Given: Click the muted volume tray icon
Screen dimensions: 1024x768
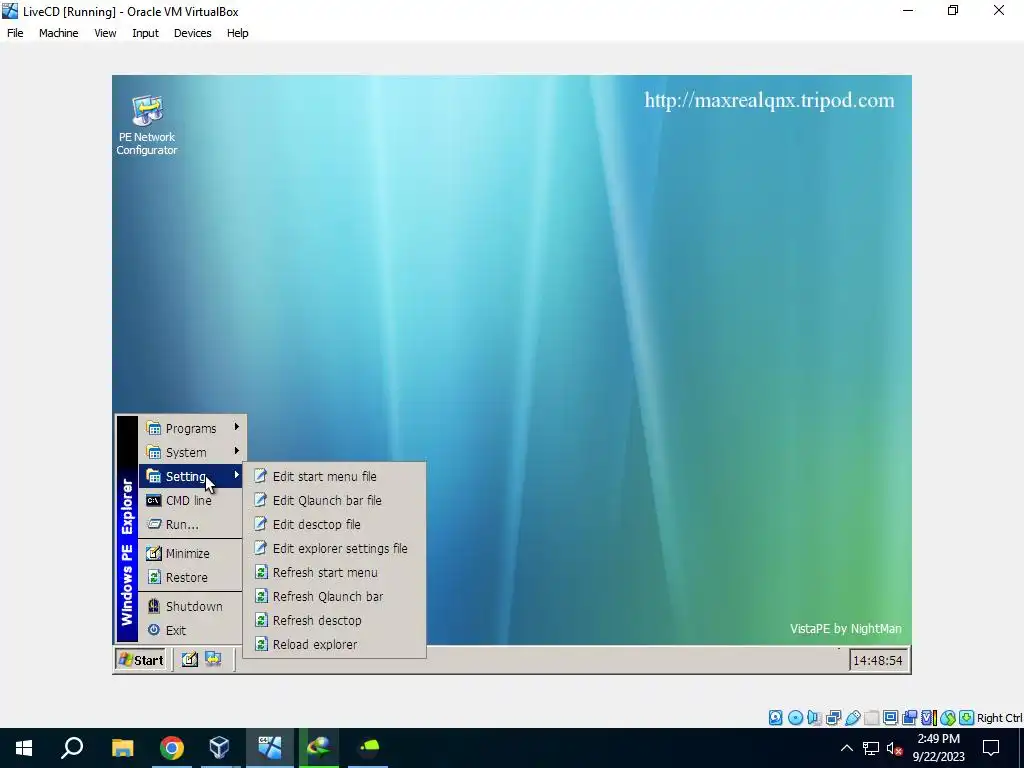Looking at the screenshot, I should pos(894,748).
